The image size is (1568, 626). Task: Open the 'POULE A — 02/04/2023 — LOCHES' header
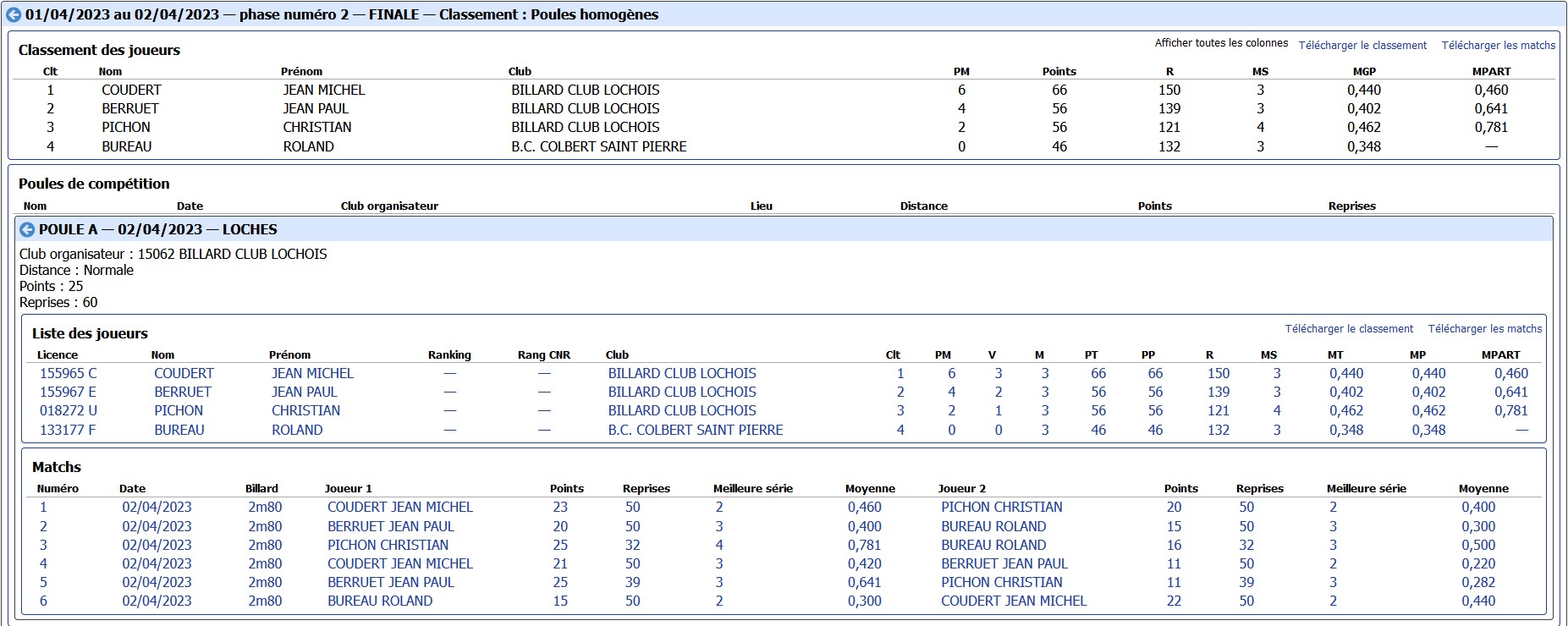158,229
